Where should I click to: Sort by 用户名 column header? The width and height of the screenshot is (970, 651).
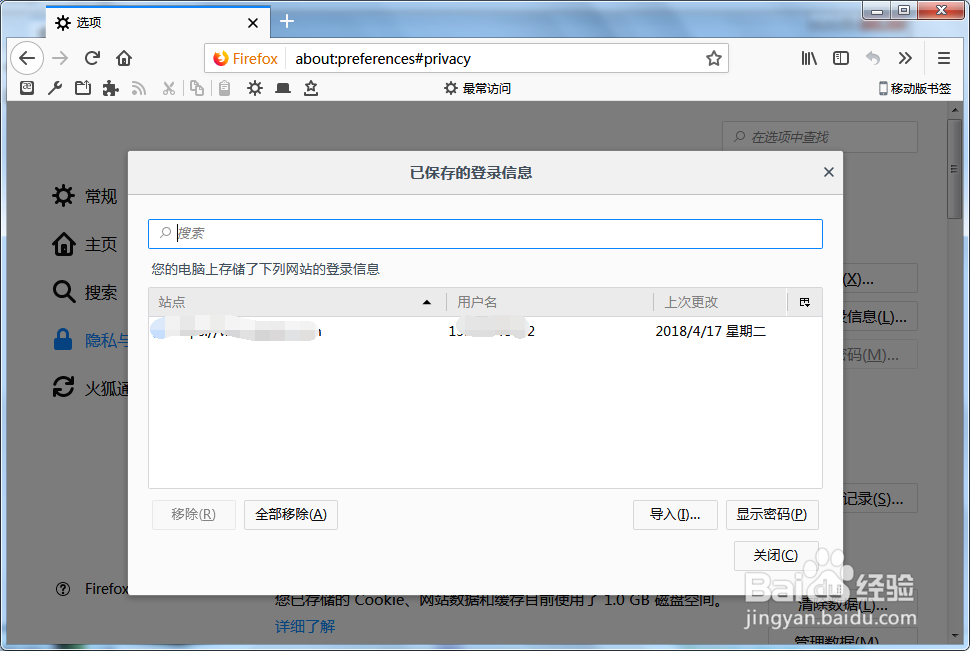point(549,302)
